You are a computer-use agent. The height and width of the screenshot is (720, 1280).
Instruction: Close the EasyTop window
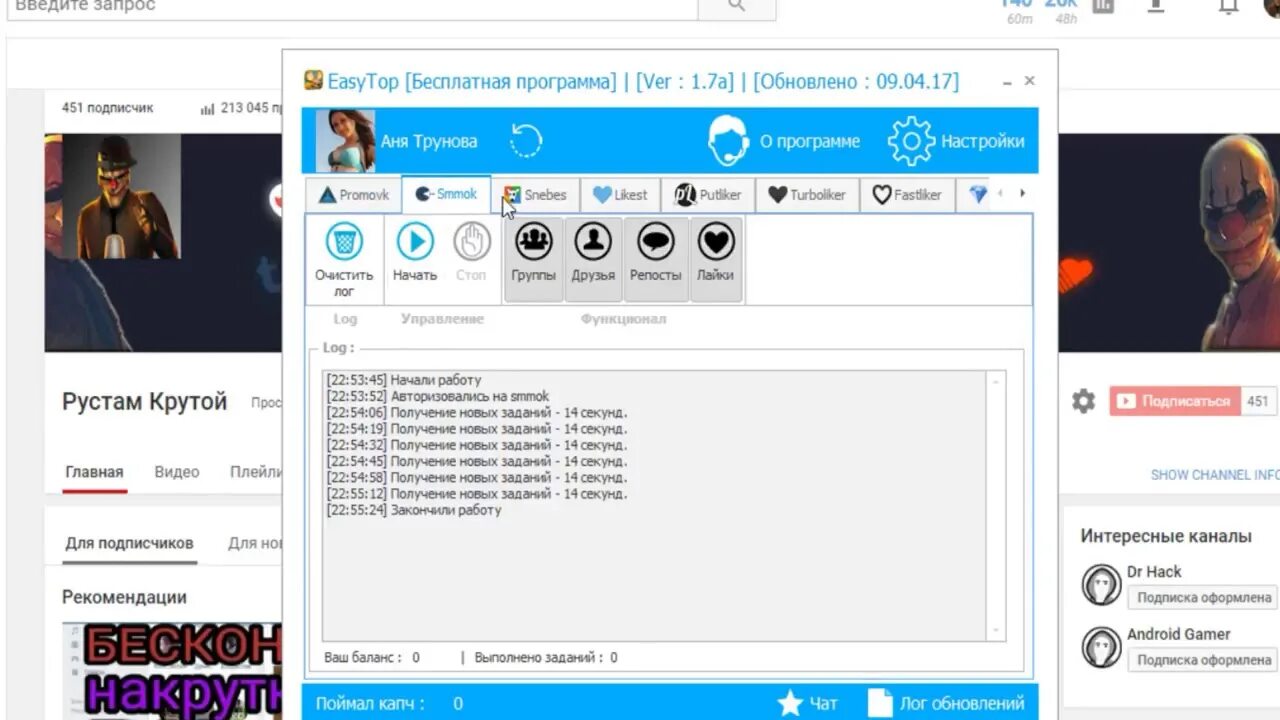pos(1030,81)
